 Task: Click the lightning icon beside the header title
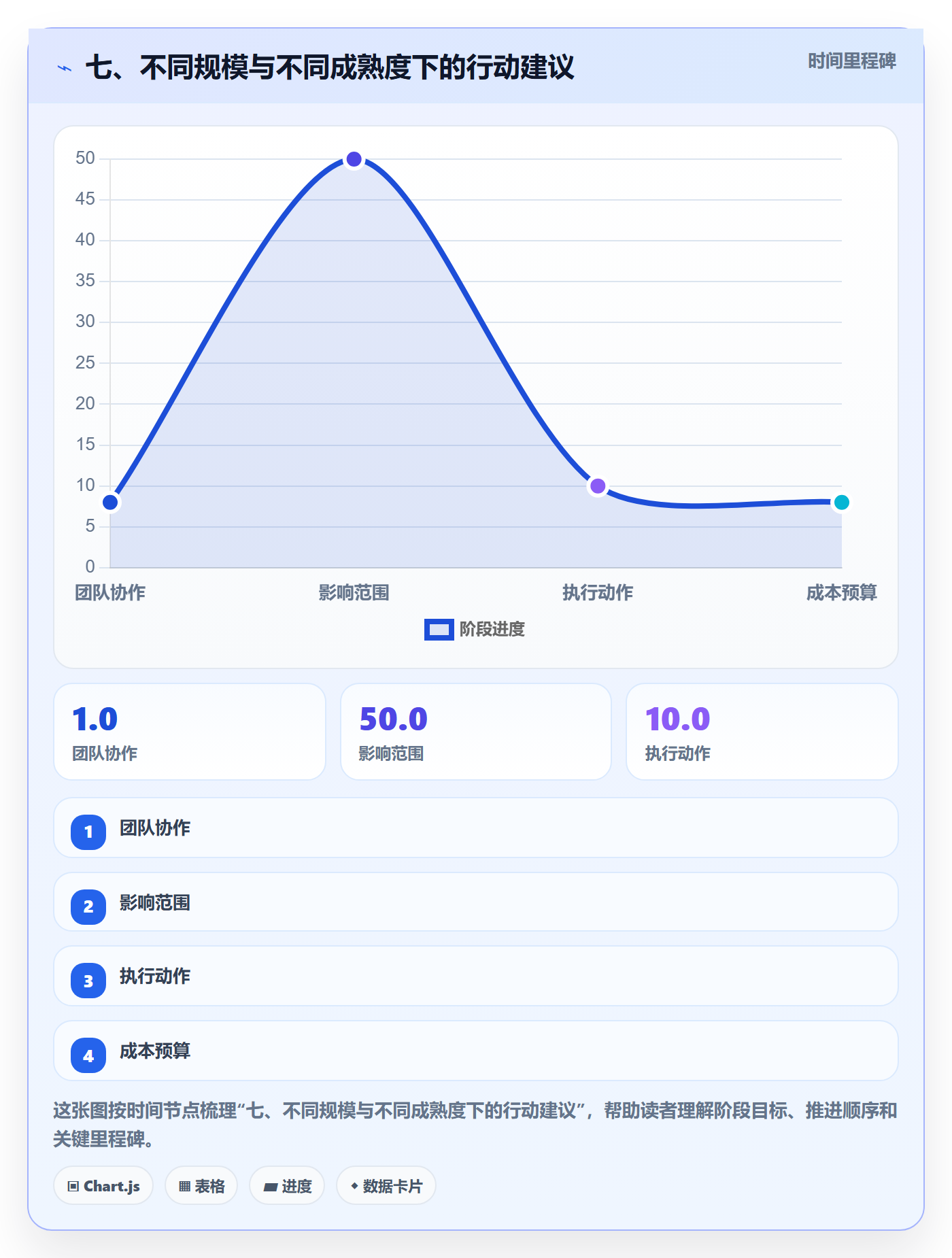tap(65, 68)
